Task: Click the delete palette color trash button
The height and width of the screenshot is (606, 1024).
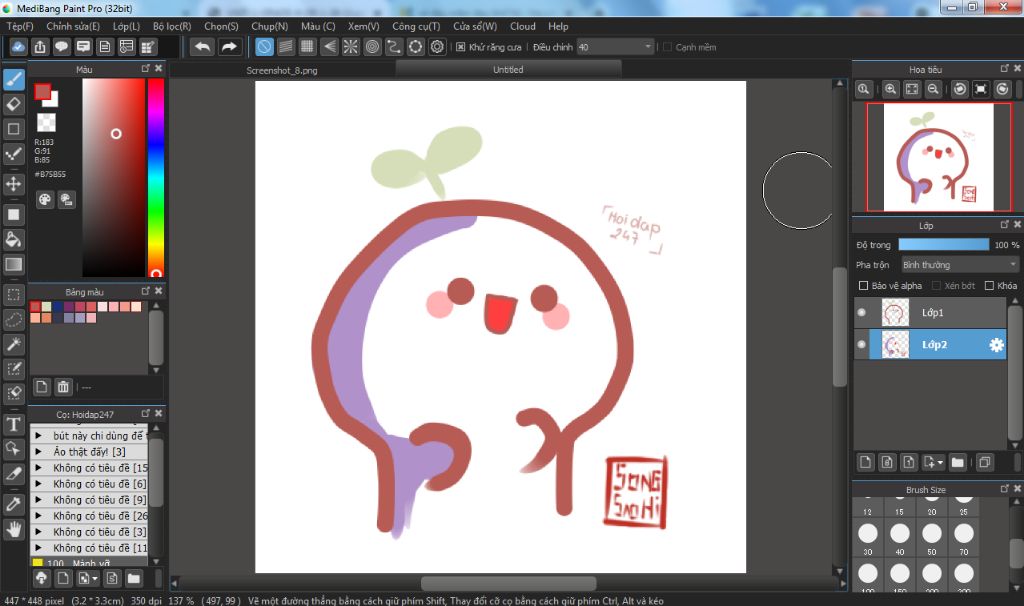Action: 63,386
